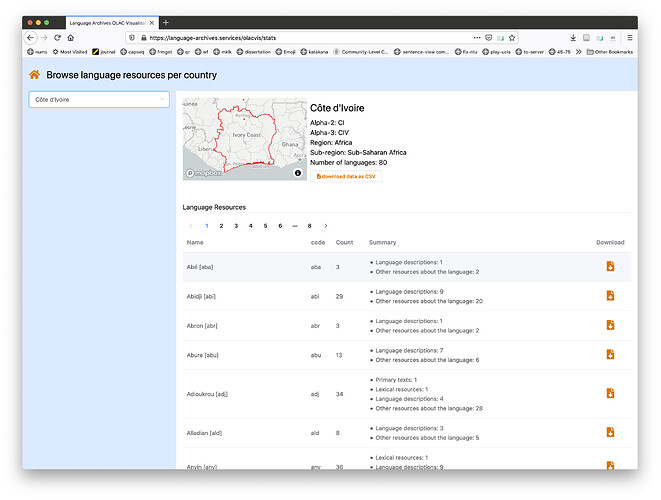This screenshot has width=661, height=500.
Task: Open the sentence-view bookmark
Action: point(422,52)
